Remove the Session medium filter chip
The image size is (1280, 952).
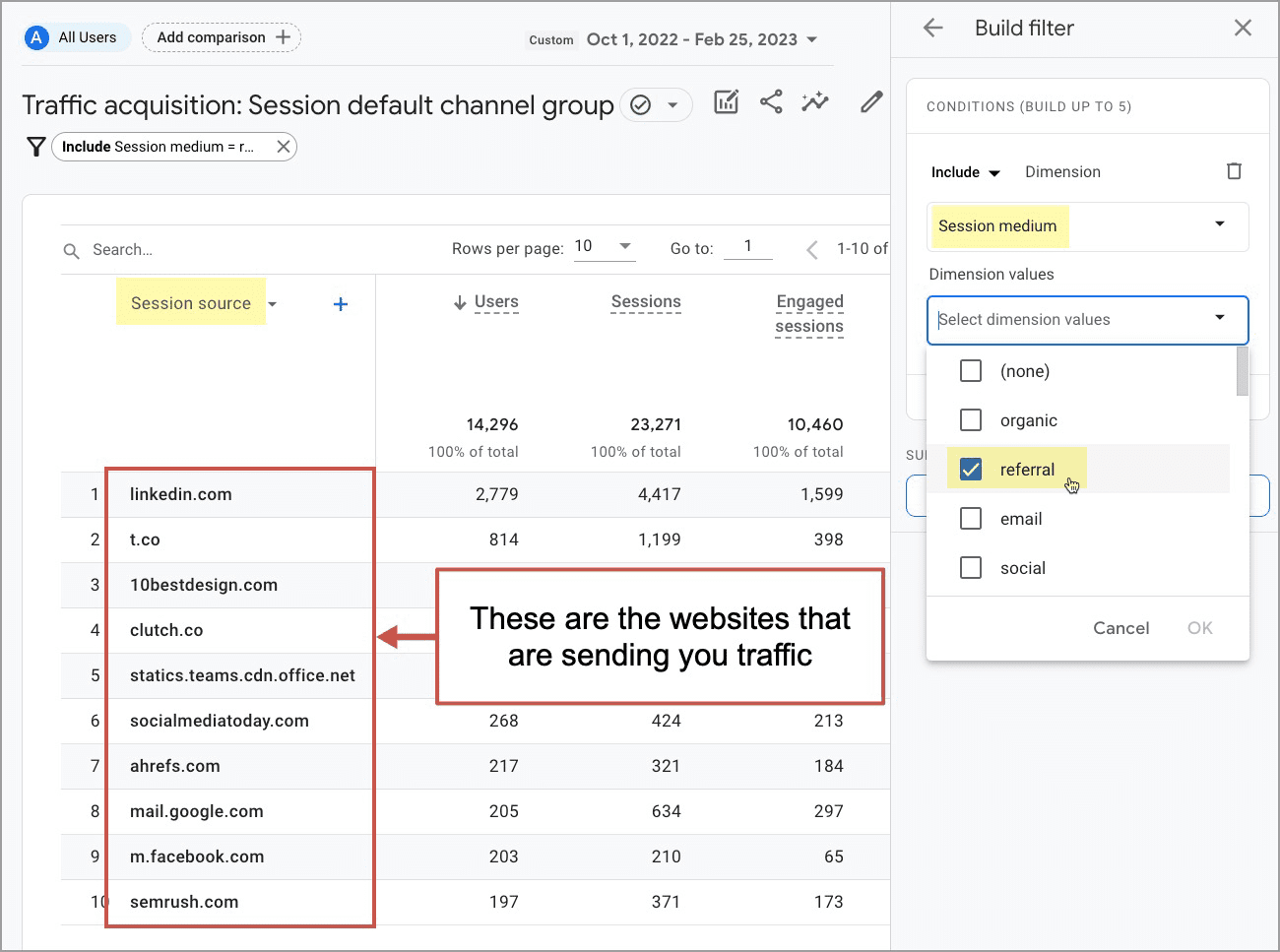pos(284,147)
